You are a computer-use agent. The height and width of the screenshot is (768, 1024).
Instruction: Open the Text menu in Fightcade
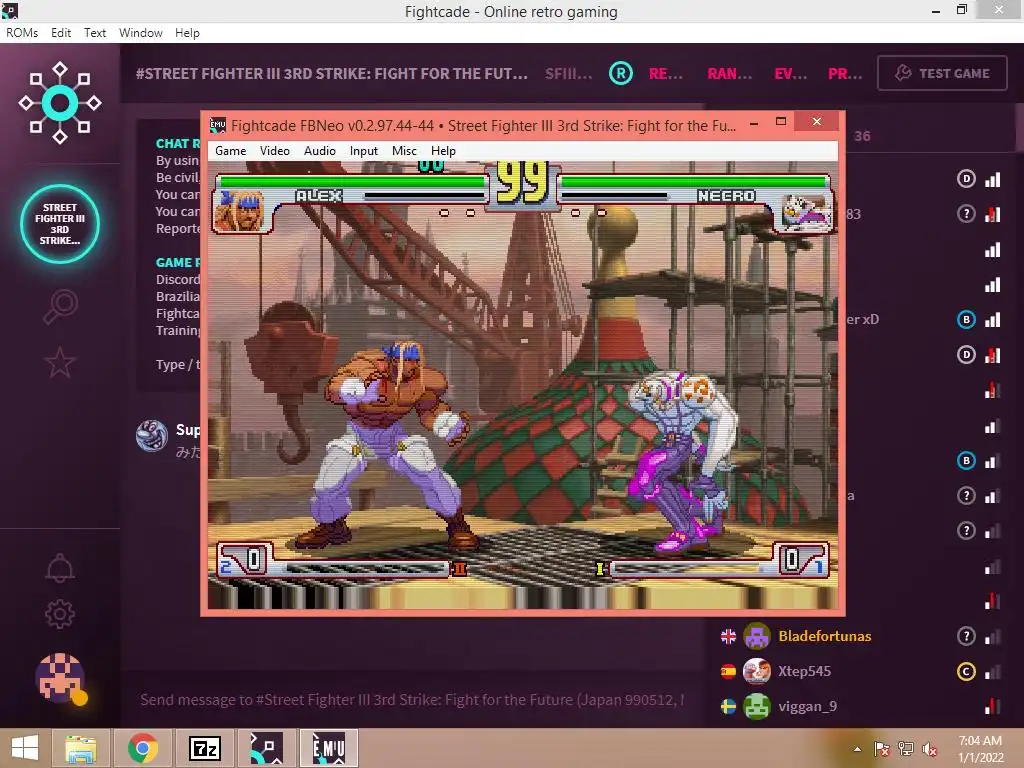(95, 33)
